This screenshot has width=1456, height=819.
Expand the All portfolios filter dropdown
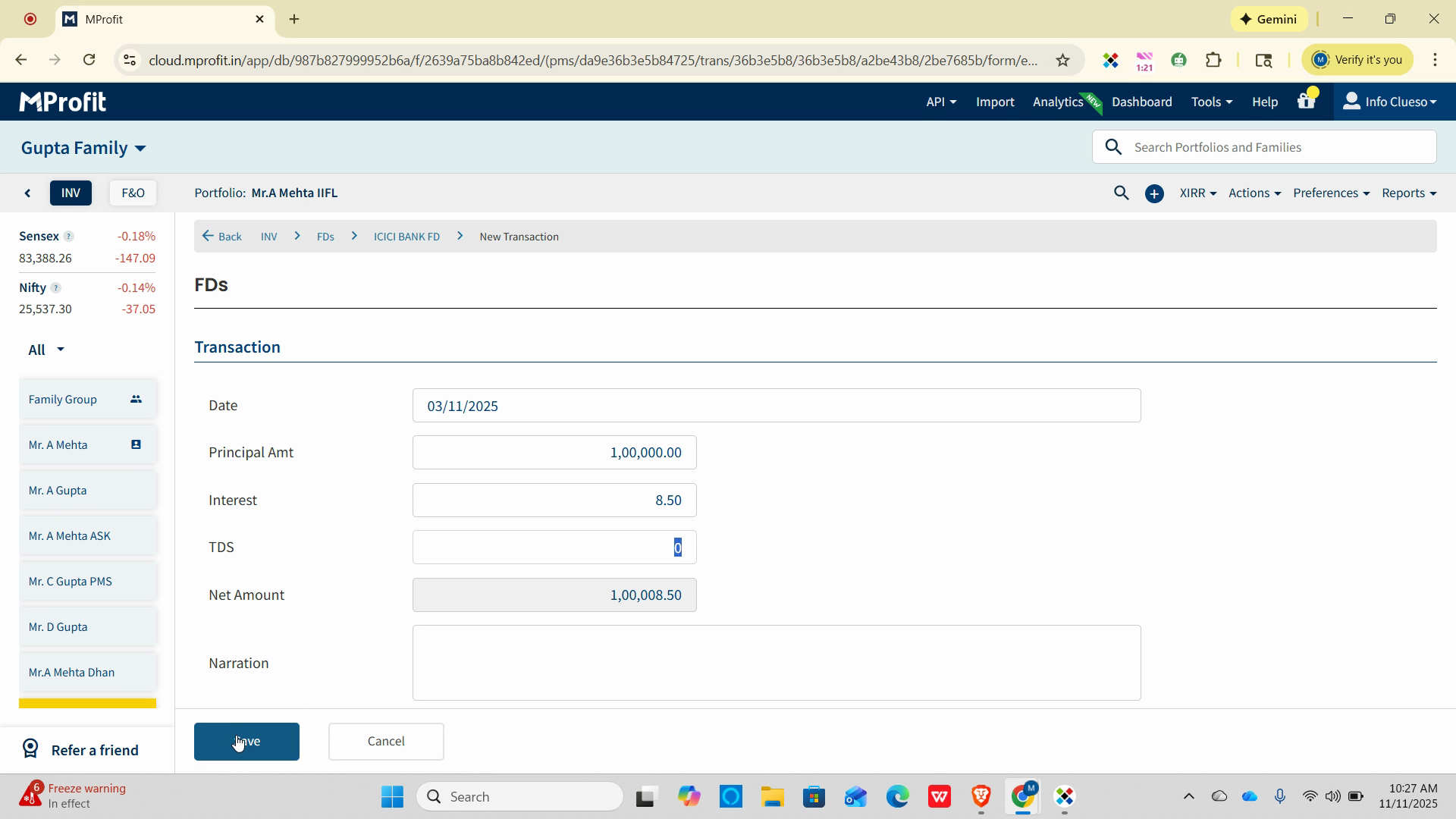(45, 350)
